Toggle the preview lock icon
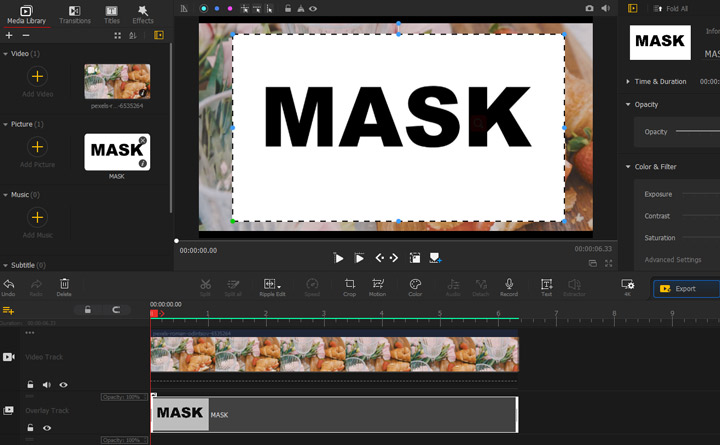The width and height of the screenshot is (720, 445). coord(287,8)
